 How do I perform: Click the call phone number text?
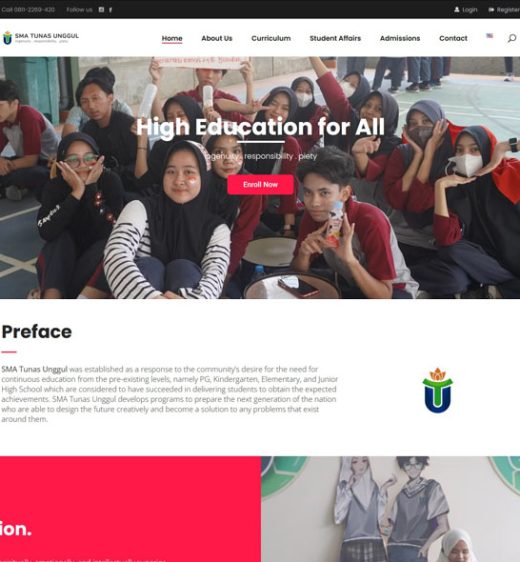[x=28, y=10]
